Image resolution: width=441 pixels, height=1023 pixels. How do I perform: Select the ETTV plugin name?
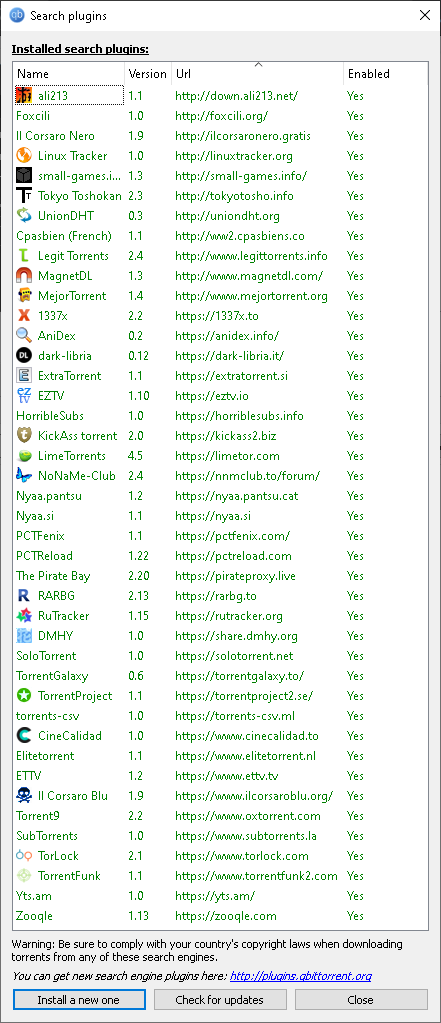pyautogui.click(x=28, y=776)
